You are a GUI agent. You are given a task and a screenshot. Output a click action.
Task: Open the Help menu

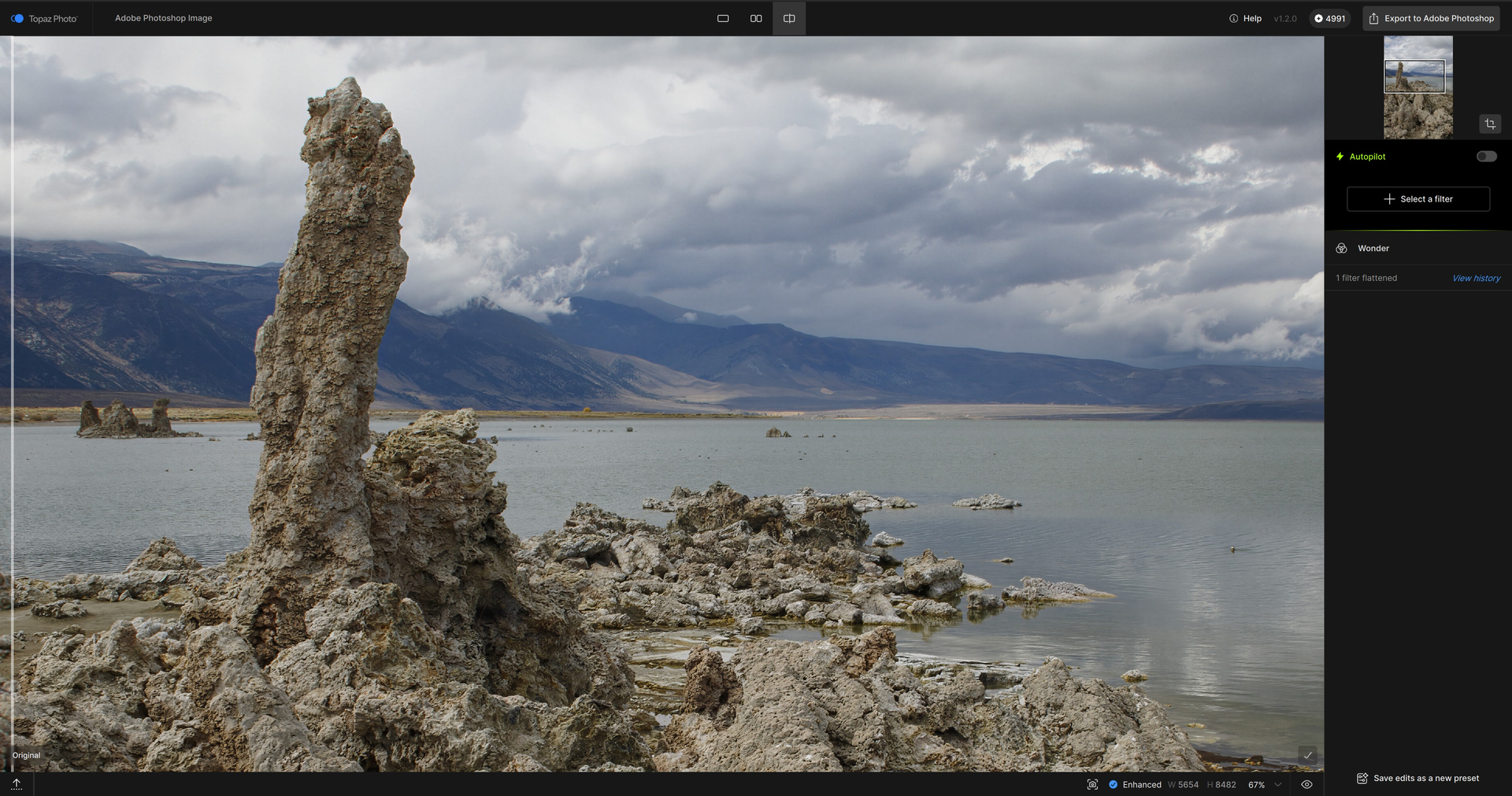pyautogui.click(x=1245, y=18)
